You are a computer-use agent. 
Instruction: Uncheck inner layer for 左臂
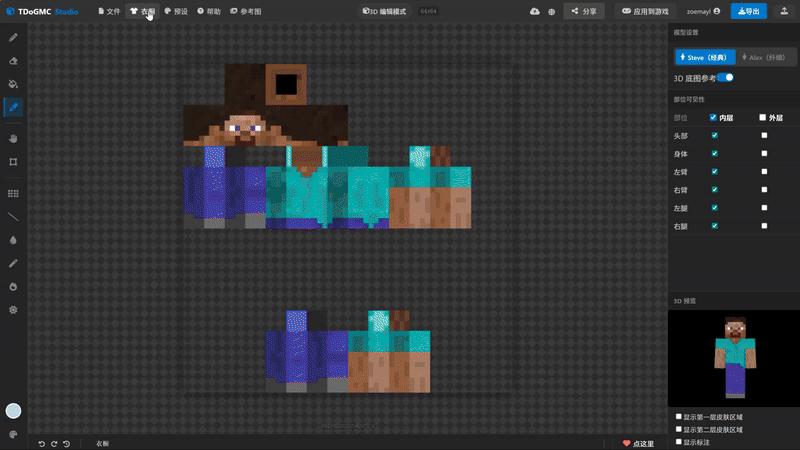714,172
